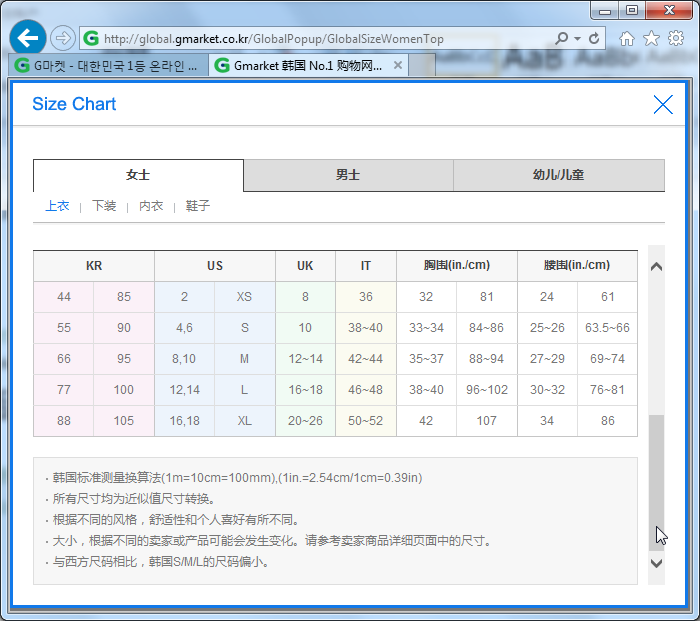Open the address bar autocomplete dropdown arrow
Screen dimensions: 700x621
pos(578,39)
